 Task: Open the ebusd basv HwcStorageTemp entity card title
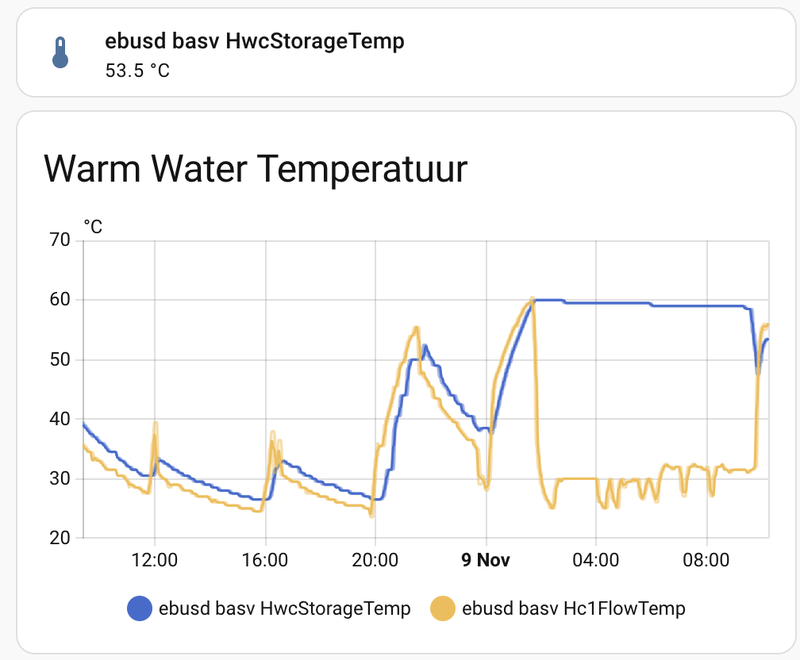click(254, 41)
